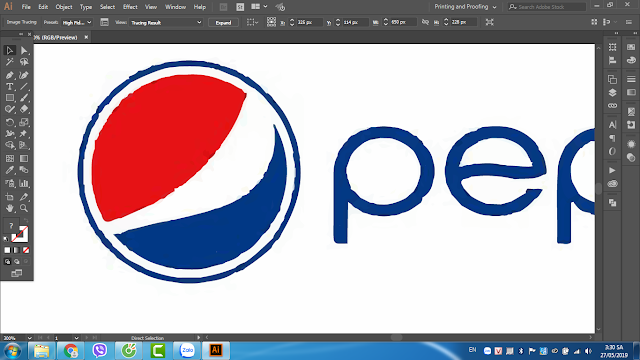Select the Eyedropper tool

coord(10,170)
